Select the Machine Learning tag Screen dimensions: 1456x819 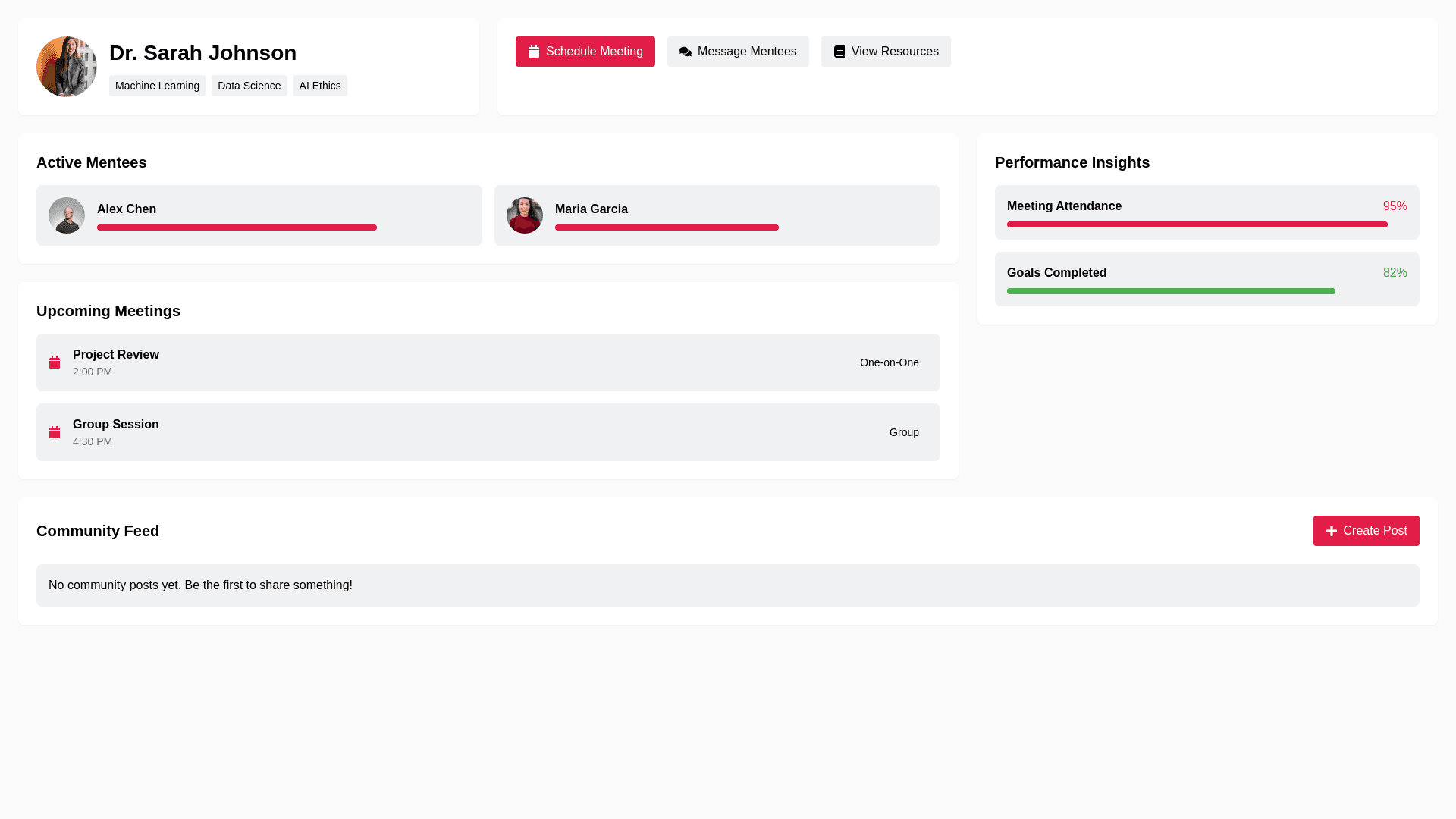tap(157, 86)
